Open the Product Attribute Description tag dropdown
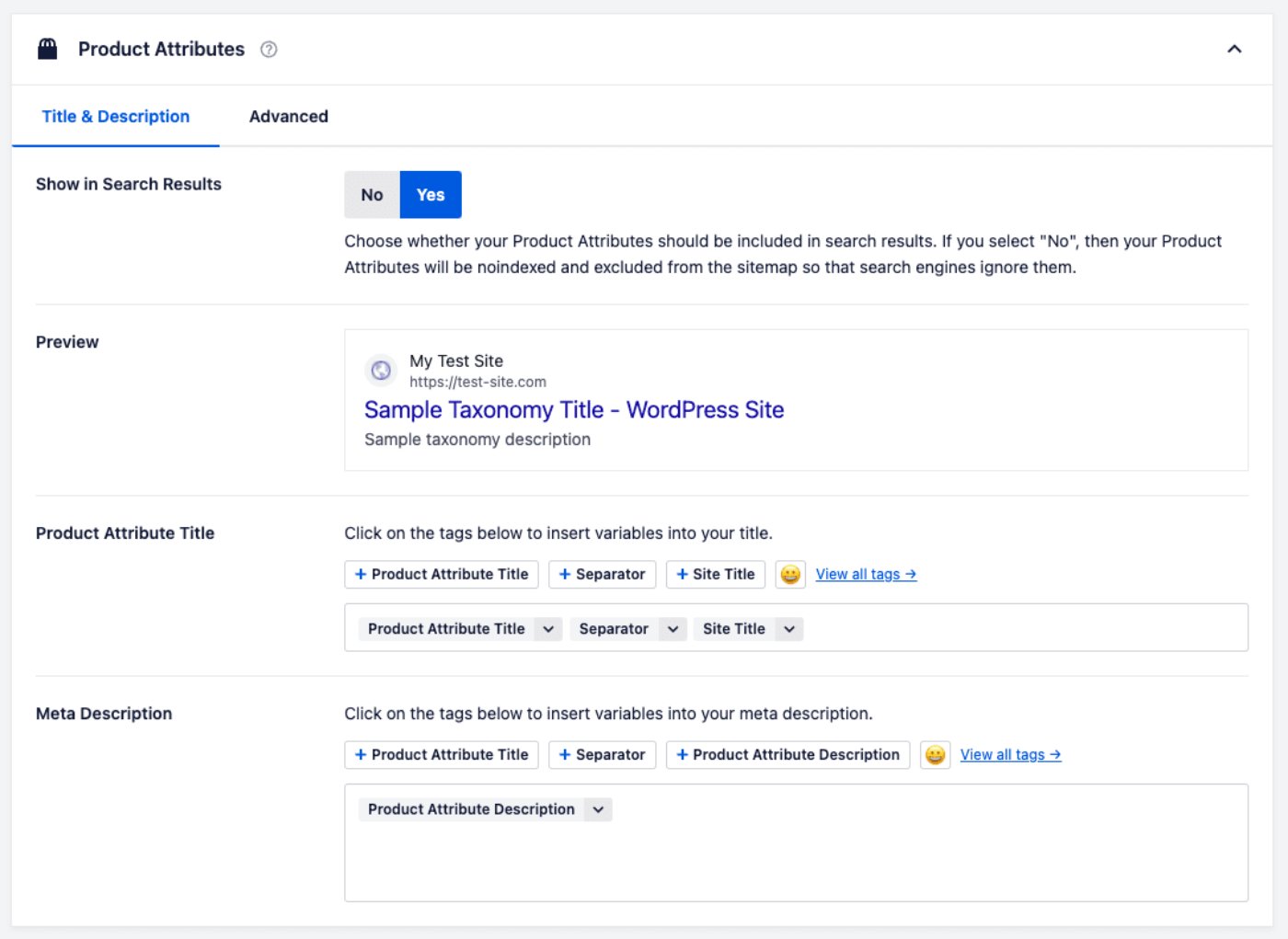 click(x=598, y=809)
